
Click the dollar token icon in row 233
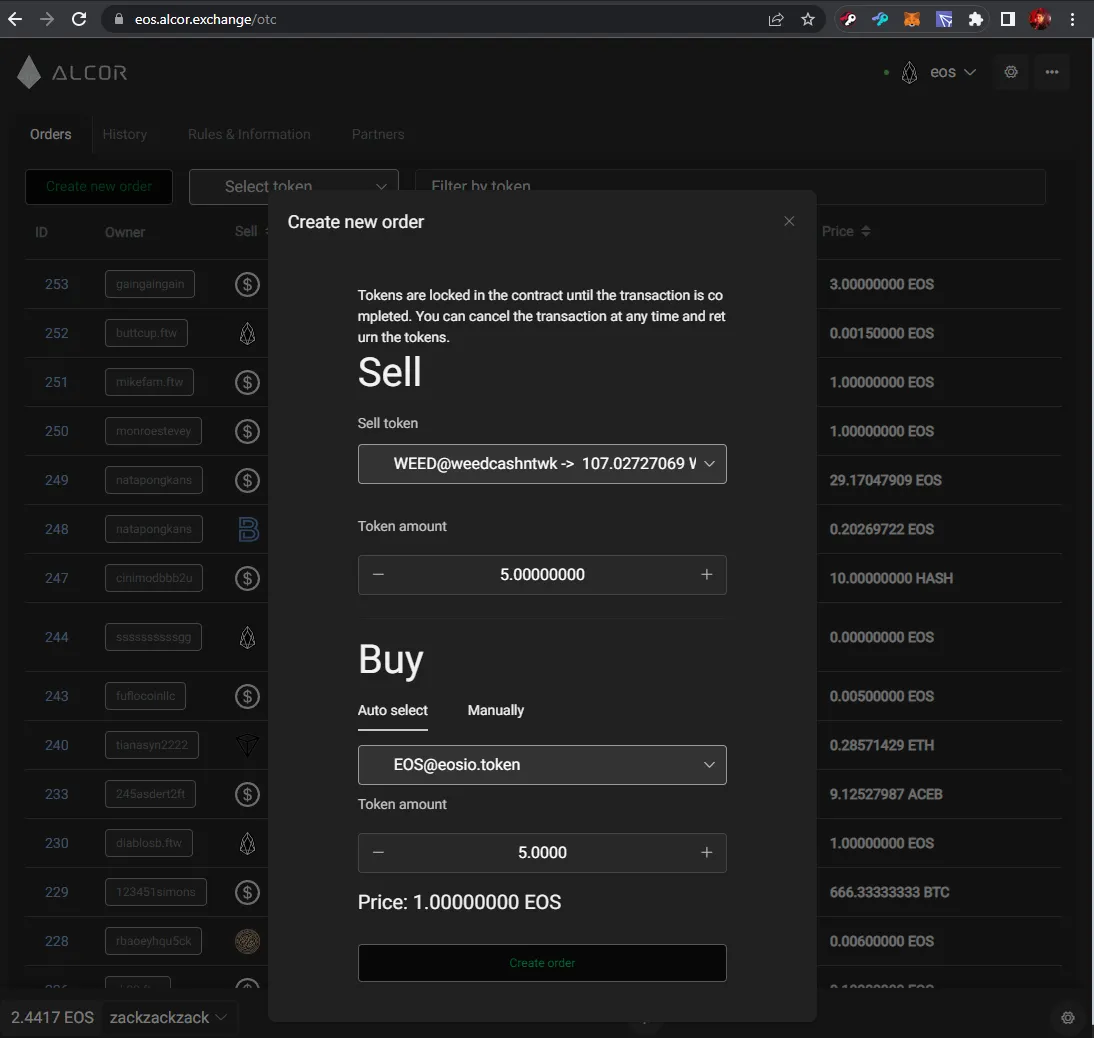pos(247,794)
